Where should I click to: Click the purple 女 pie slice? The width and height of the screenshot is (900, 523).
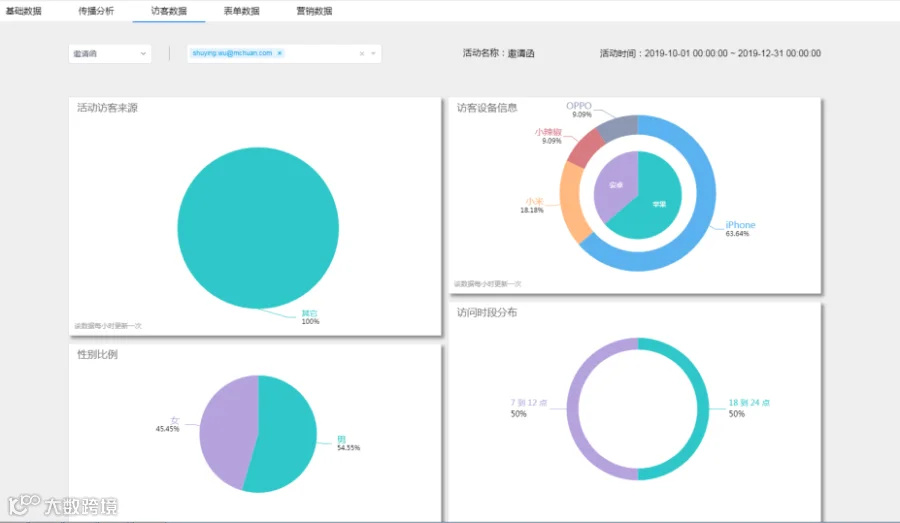pyautogui.click(x=227, y=432)
